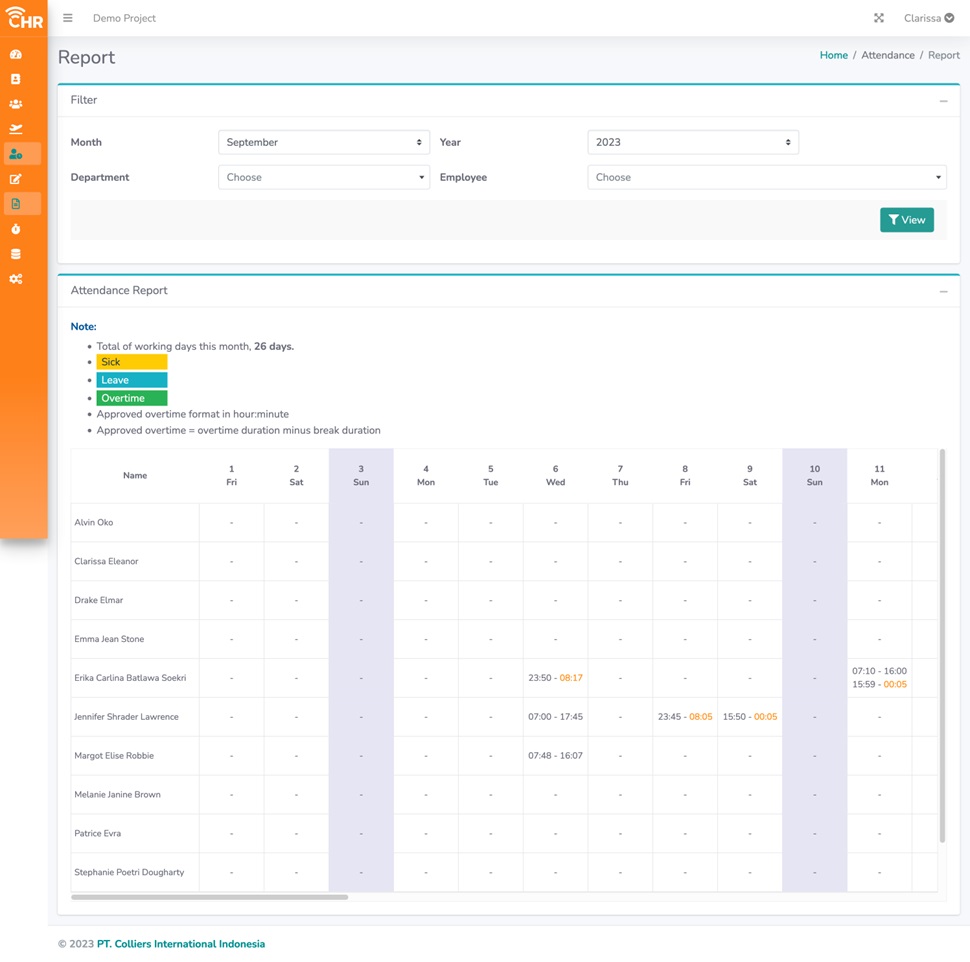
Task: Toggle the hamburger menu icon
Action: coord(67,18)
